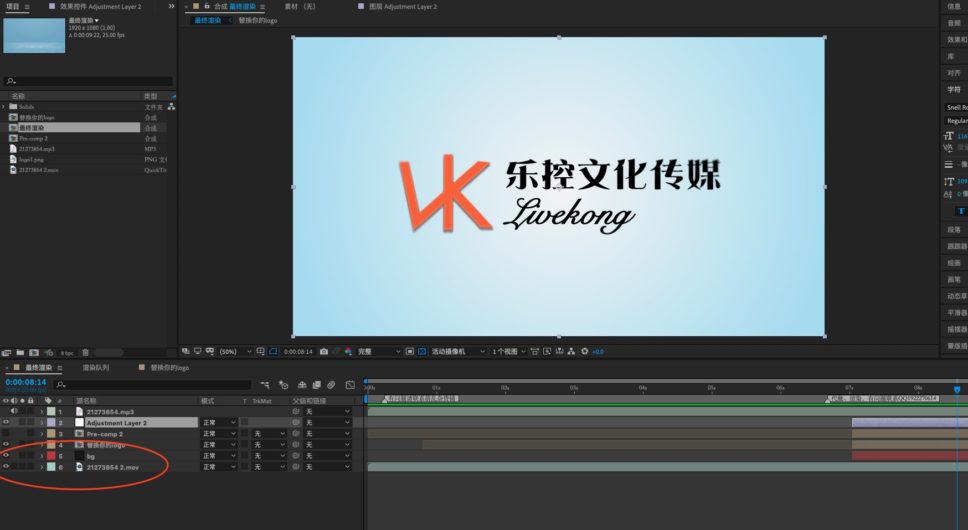Screen dimensions: 968x530
Task: Click the composition mini-flowchart icon in timeline
Action: [x=265, y=385]
